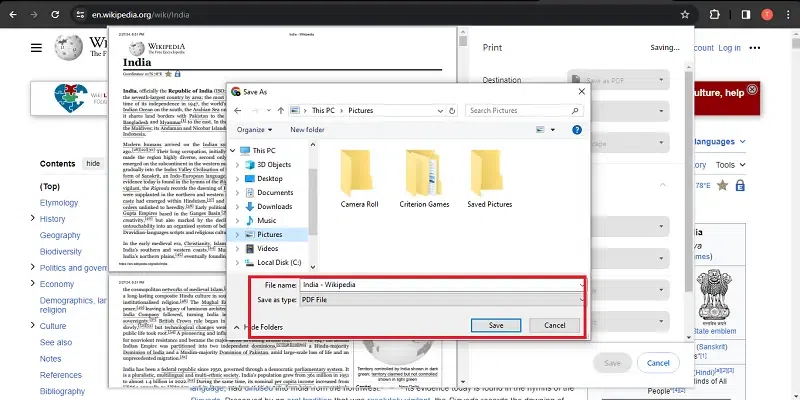Click the featured article star icon on Wikipedia
Screen dimensions: 800x400
(722, 185)
